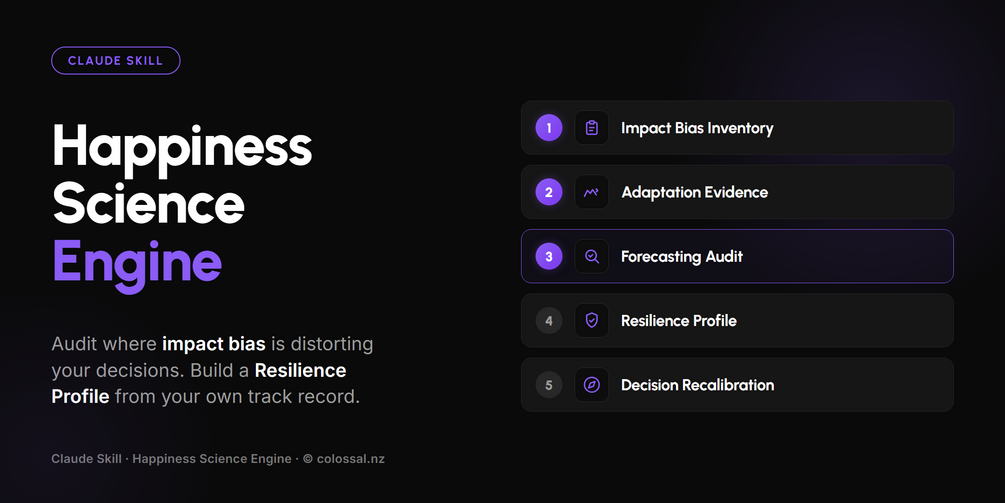Open the highlighted Forecasting Audit step
Image resolution: width=1005 pixels, height=503 pixels.
[737, 256]
